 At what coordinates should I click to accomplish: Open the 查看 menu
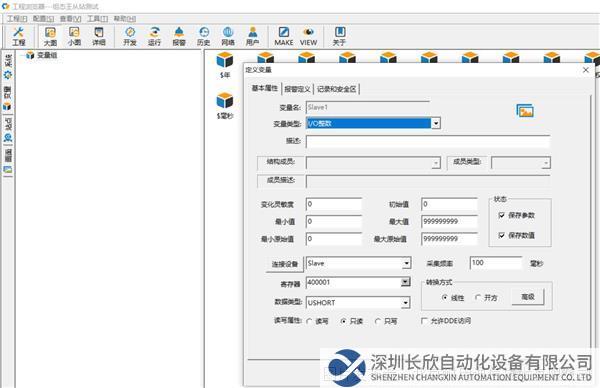point(70,18)
